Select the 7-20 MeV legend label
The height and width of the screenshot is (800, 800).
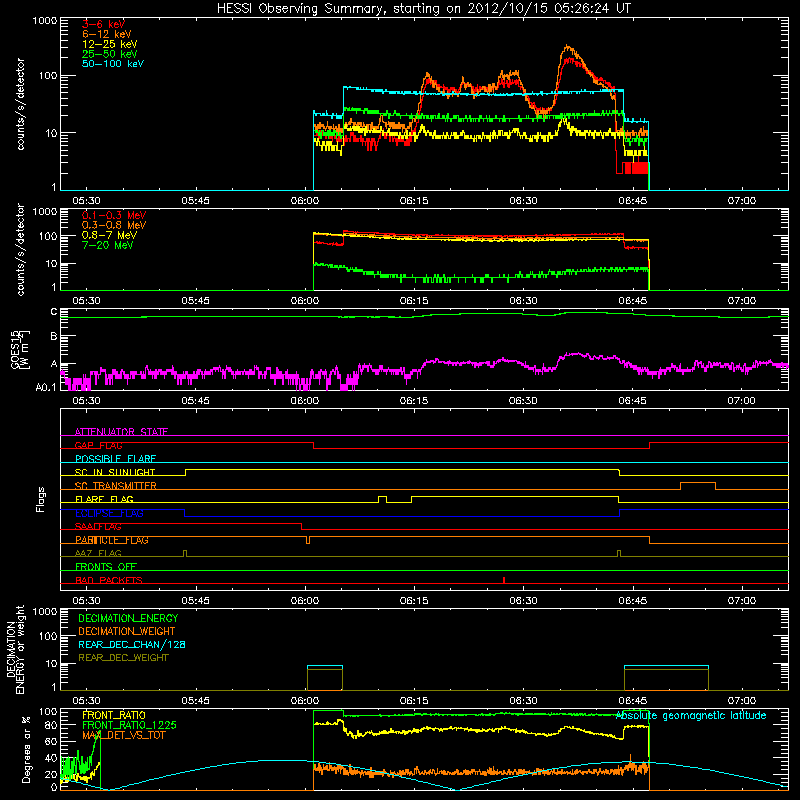tap(107, 245)
